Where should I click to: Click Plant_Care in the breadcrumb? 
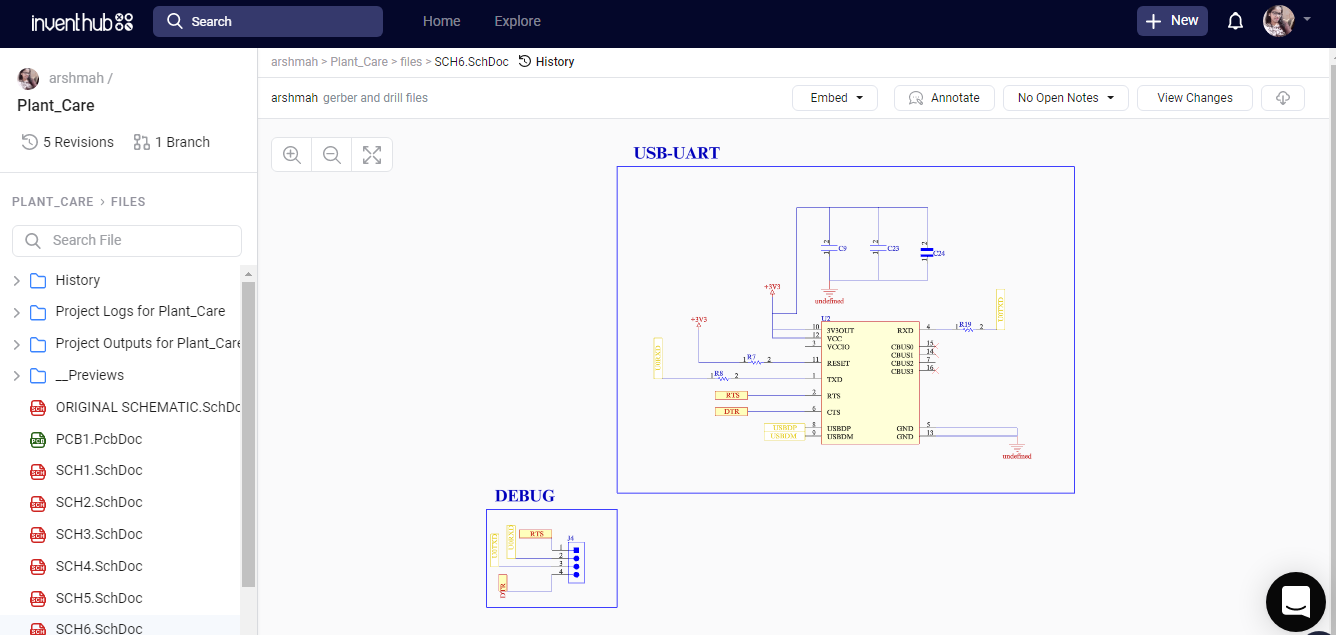click(x=359, y=62)
